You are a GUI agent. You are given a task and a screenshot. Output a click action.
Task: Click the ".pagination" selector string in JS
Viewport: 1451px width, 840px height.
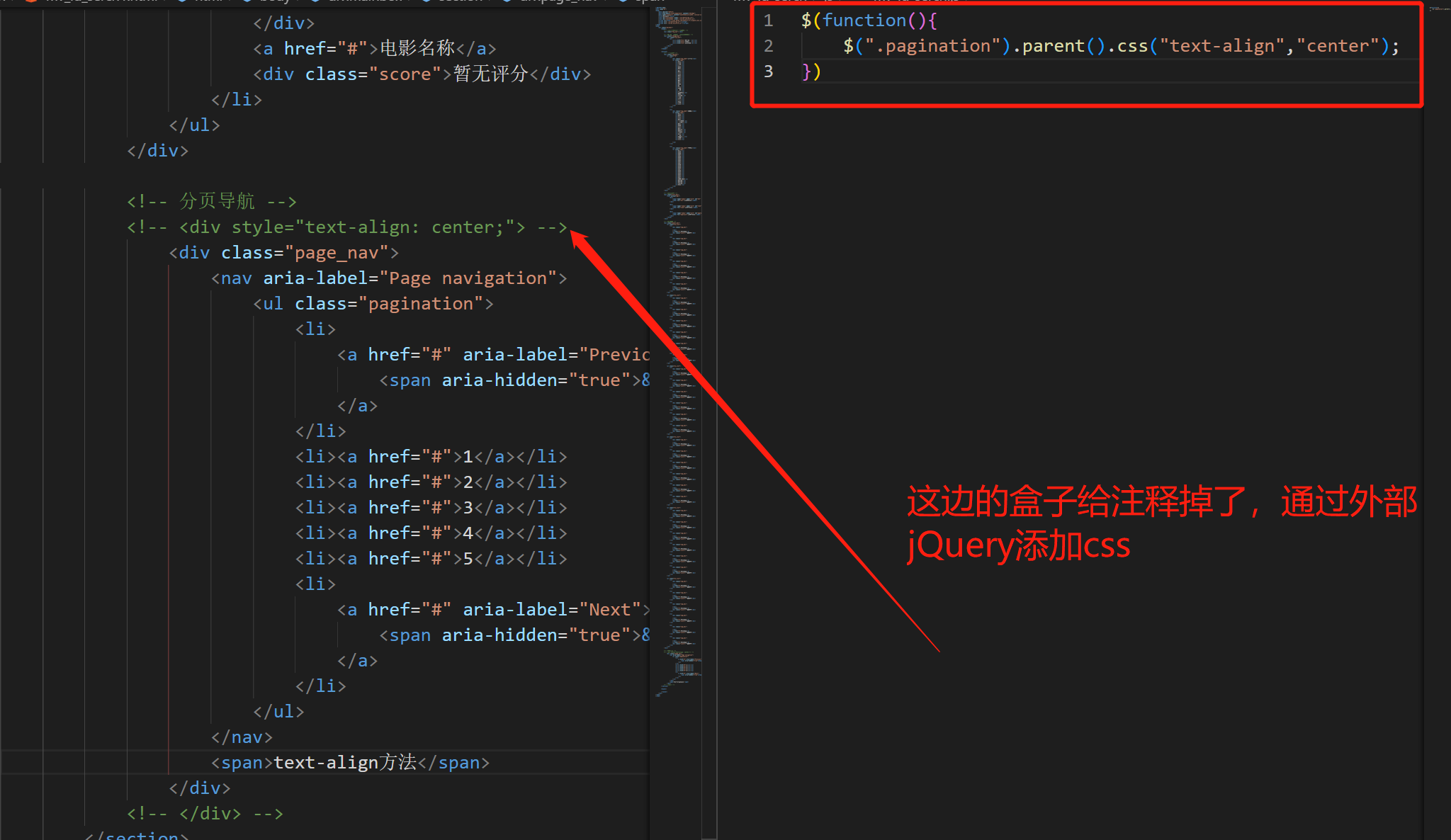(x=932, y=45)
